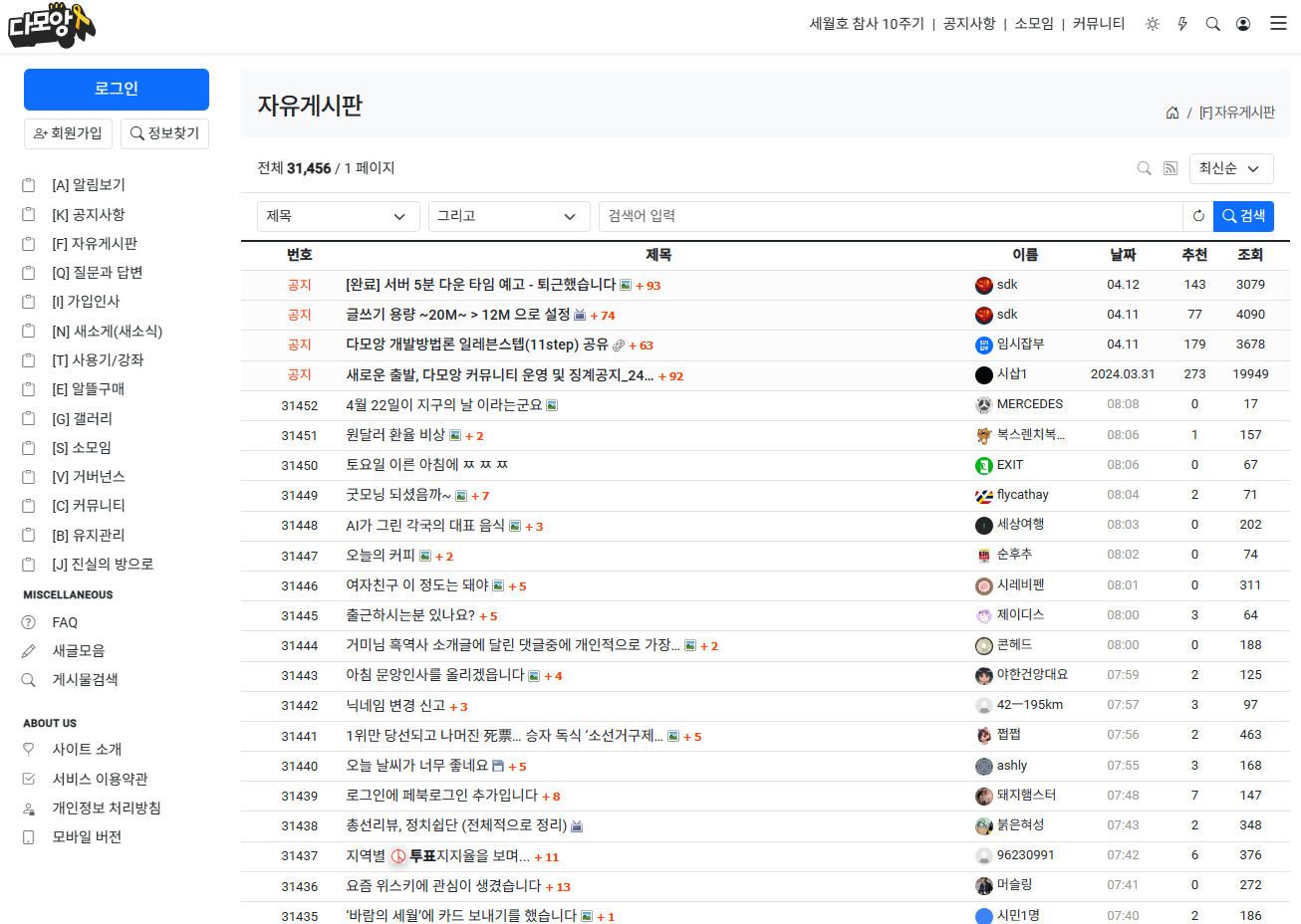This screenshot has height=924, width=1301.
Task: Open post 로그인에 페북로그인 추가입니다
Action: point(441,796)
